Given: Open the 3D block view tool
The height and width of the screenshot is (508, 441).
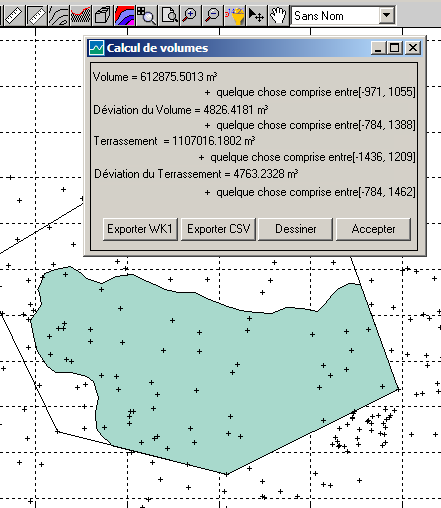Looking at the screenshot, I should 102,15.
